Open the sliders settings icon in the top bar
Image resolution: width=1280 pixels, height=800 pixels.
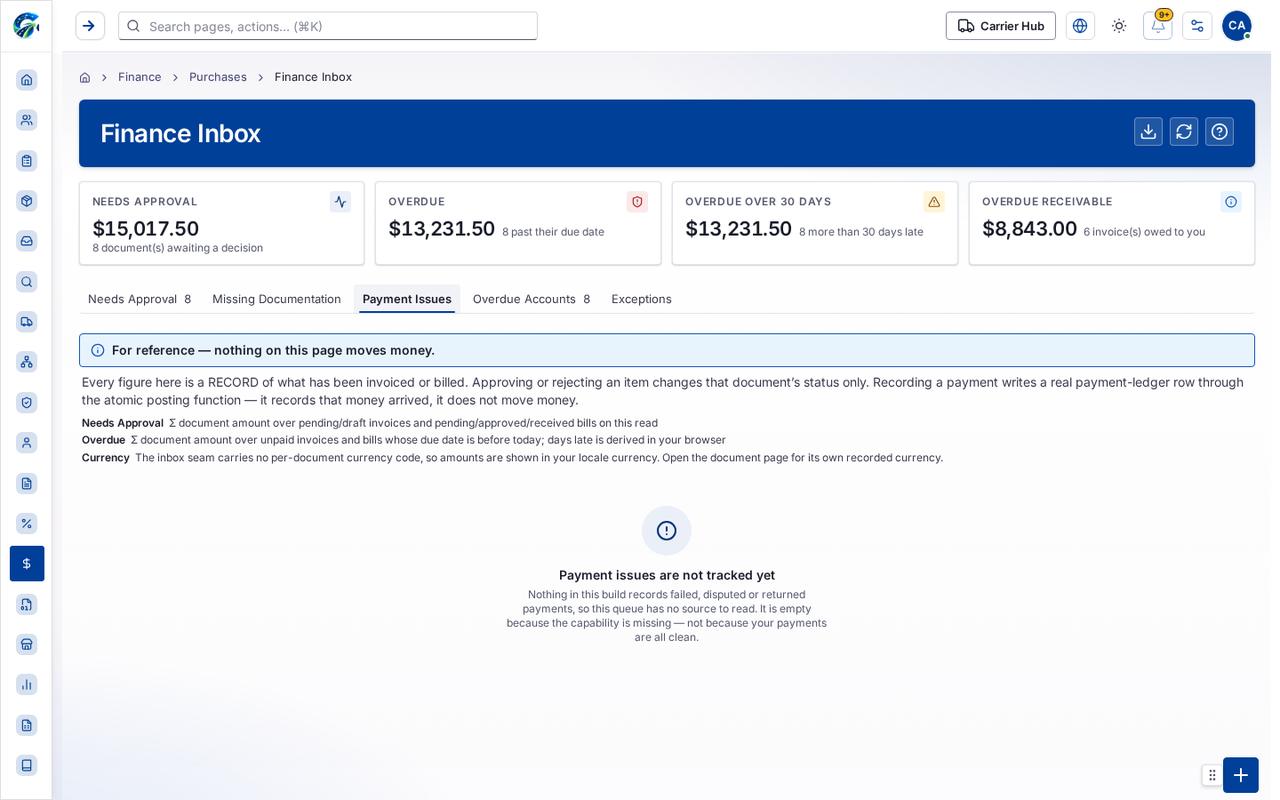pyautogui.click(x=1197, y=26)
